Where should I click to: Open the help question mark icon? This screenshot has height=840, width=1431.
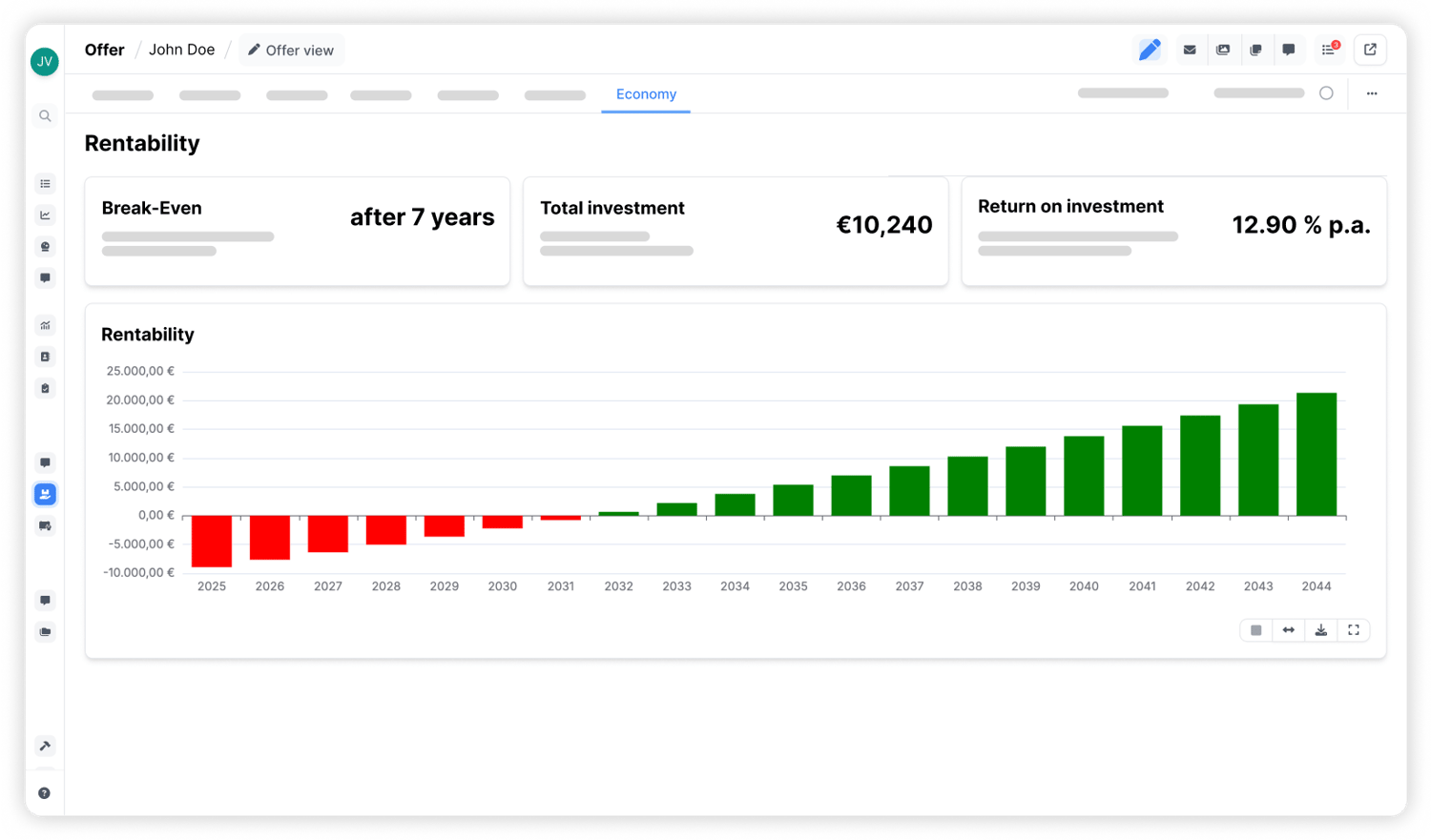[45, 793]
